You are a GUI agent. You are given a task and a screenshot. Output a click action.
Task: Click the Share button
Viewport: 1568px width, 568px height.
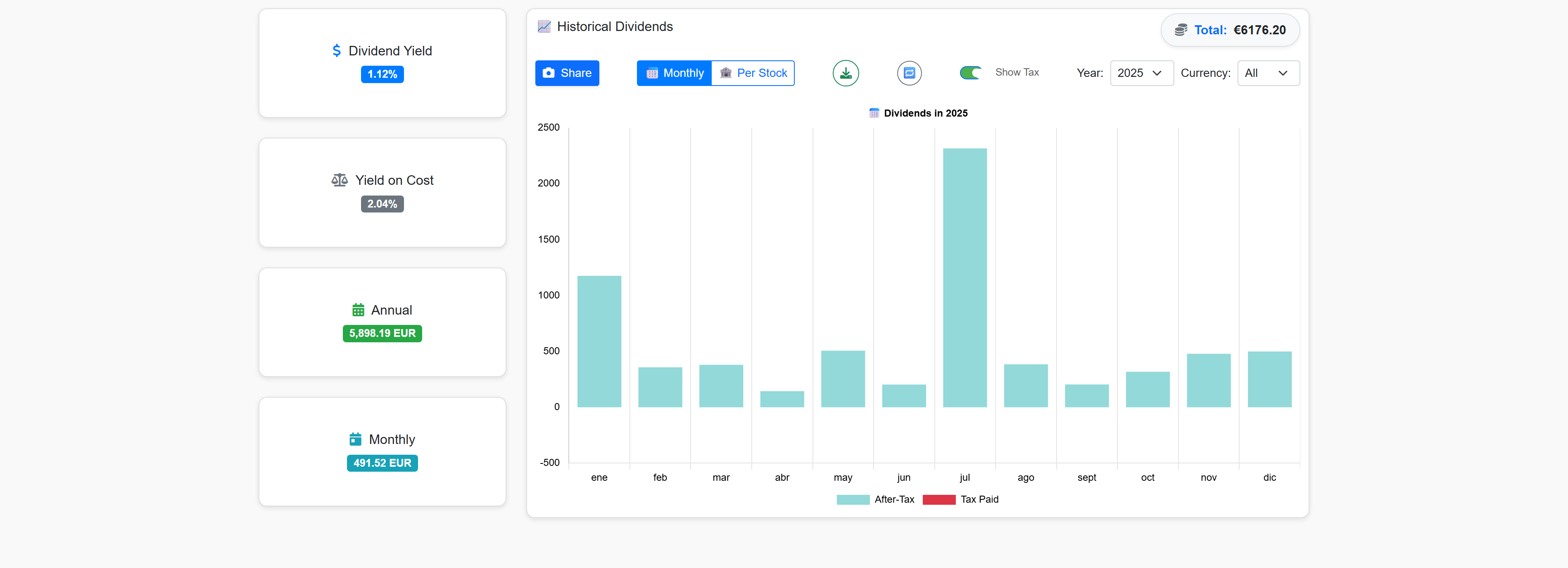(567, 72)
